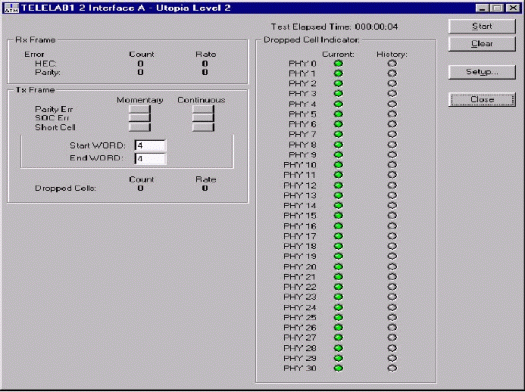Click PHY 23 current green indicator
Screen dimensions: 525x392
click(x=339, y=297)
